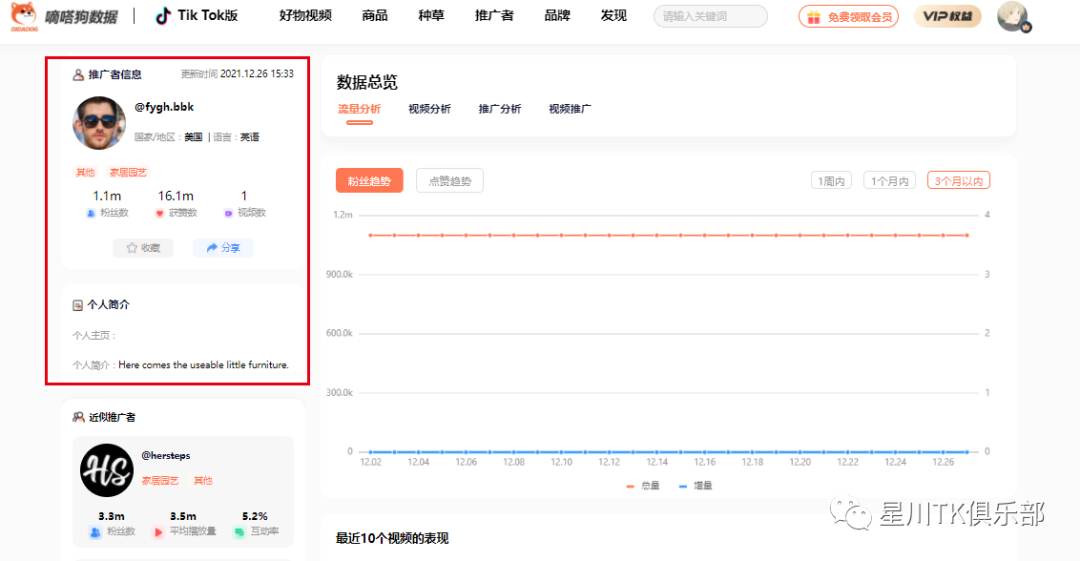Click the 个人简介 document icon
This screenshot has width=1080, height=561.
pos(78,305)
